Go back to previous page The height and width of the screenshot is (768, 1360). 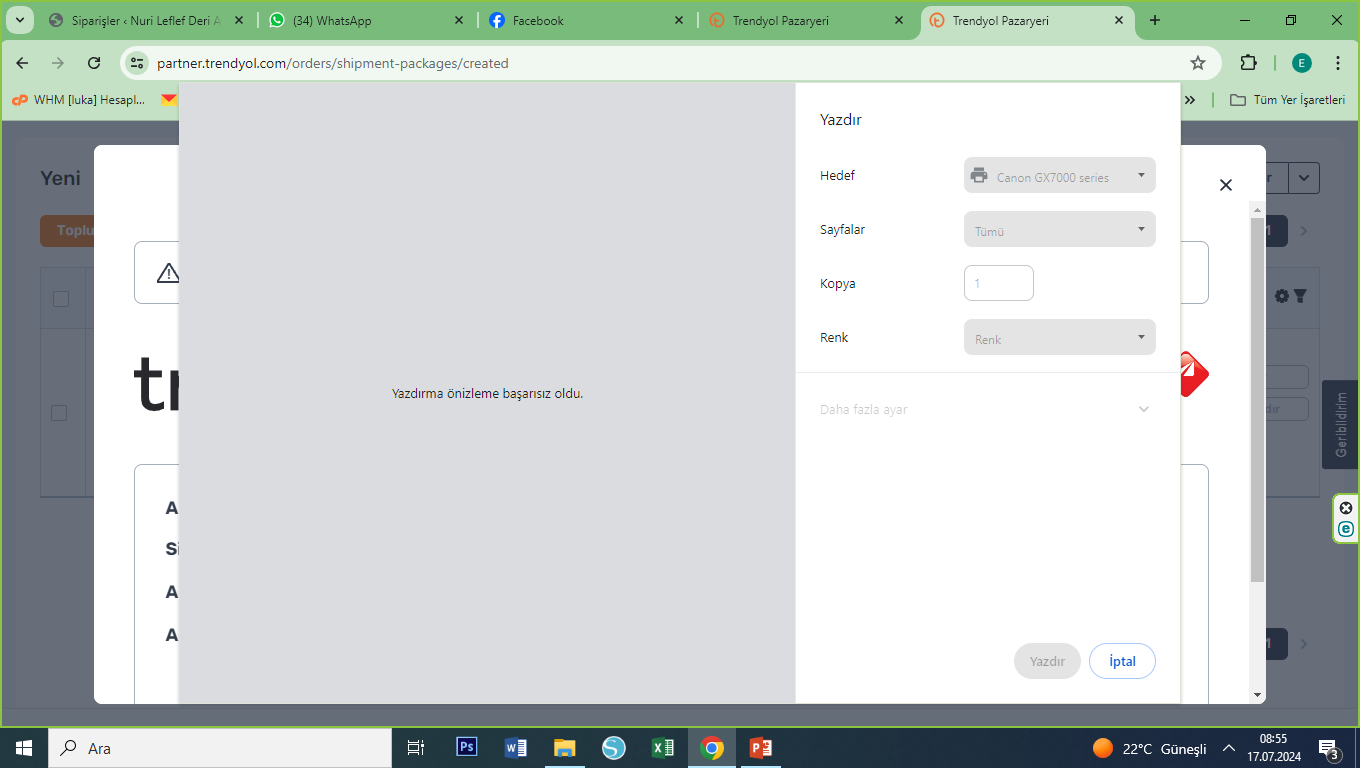tap(22, 63)
